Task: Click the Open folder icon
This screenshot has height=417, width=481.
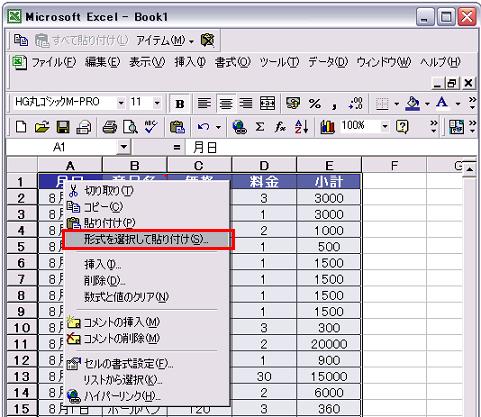Action: (42, 127)
